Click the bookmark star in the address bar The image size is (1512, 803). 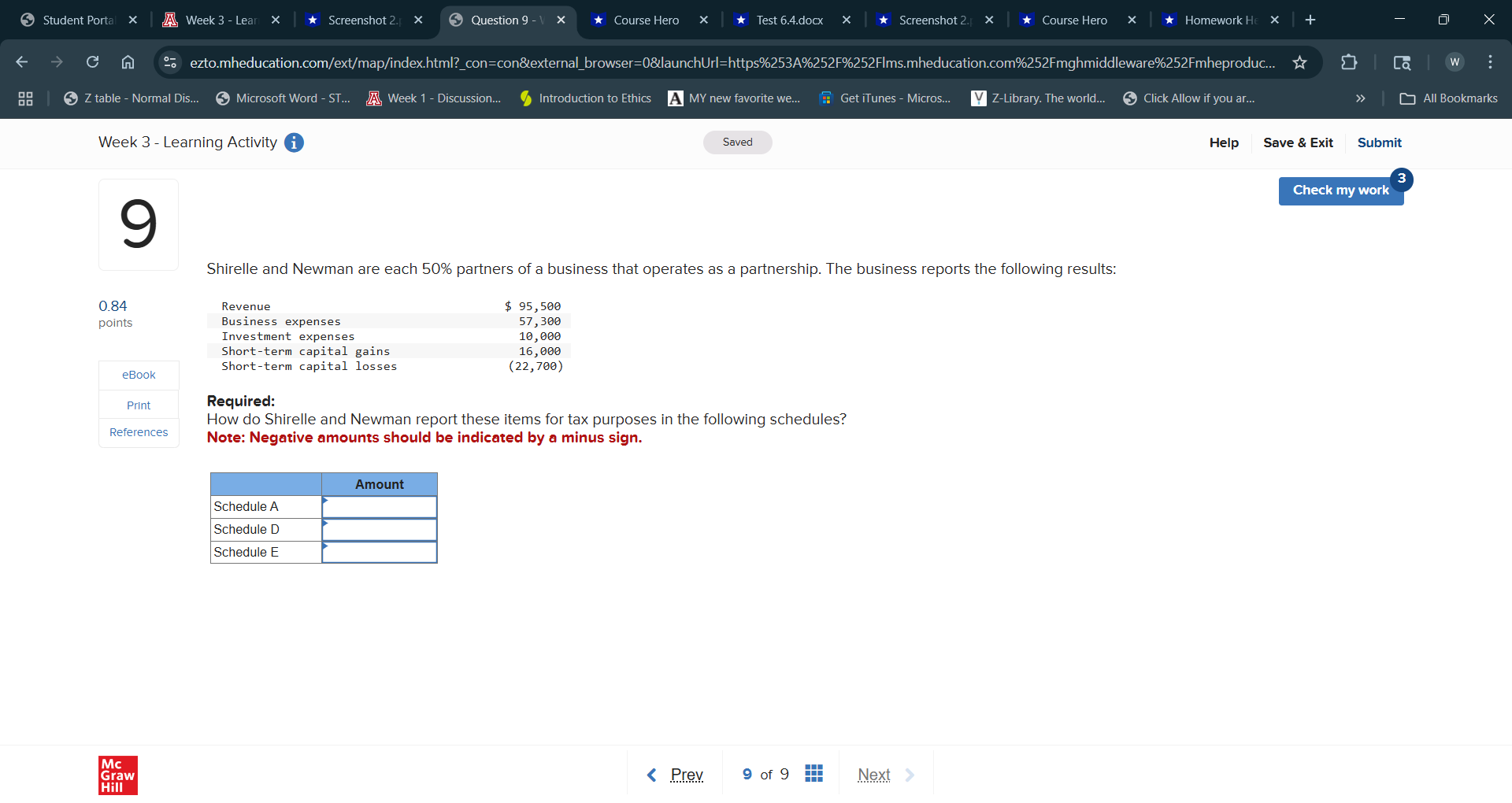point(1300,62)
